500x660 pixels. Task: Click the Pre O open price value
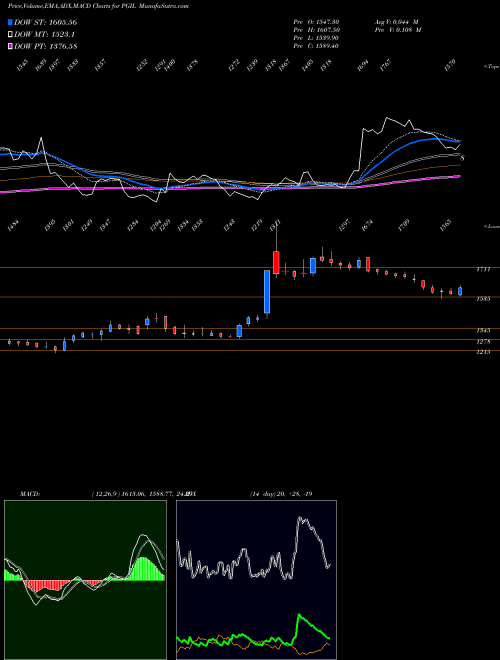[316, 21]
